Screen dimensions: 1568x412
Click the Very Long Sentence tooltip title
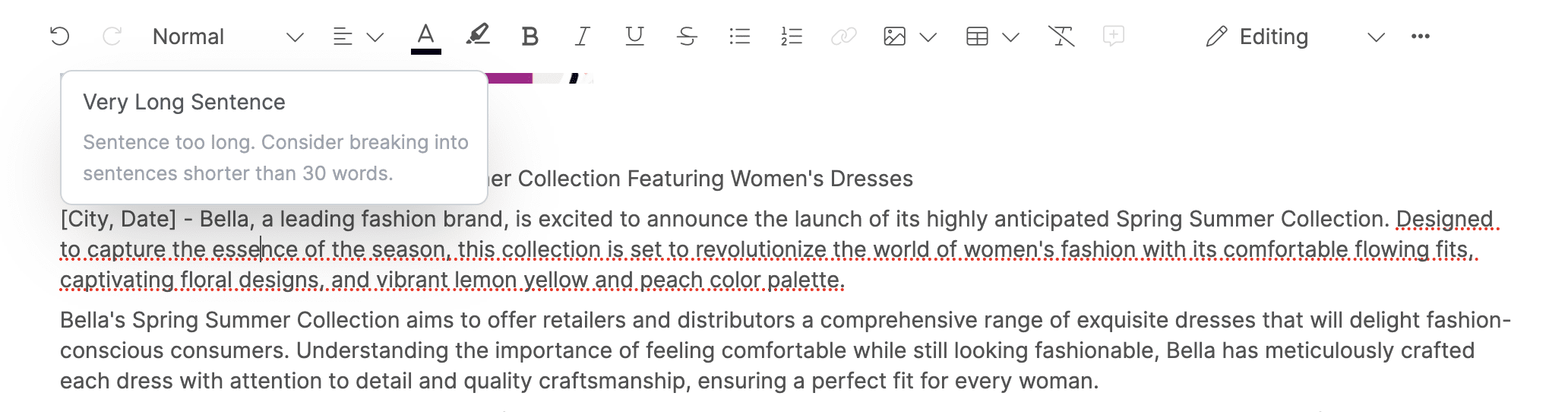pyautogui.click(x=184, y=102)
